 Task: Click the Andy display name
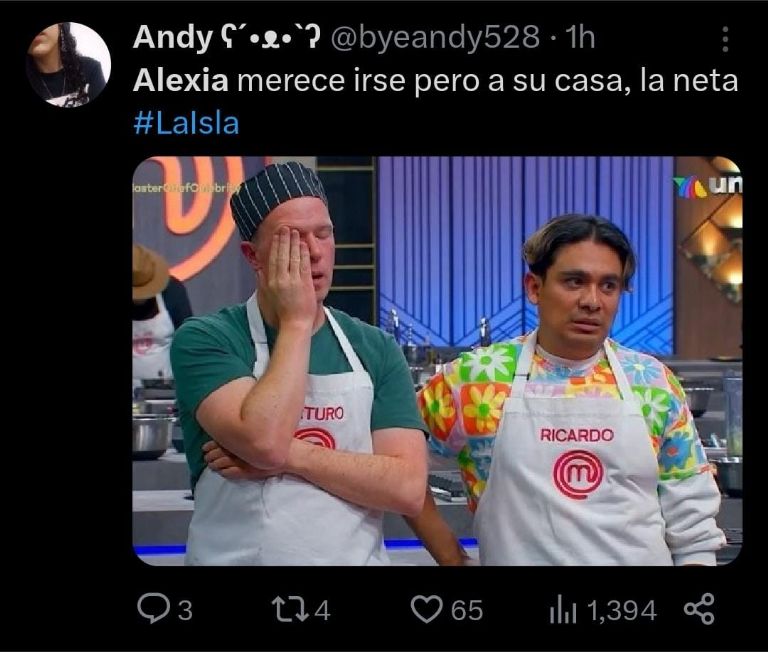[172, 37]
